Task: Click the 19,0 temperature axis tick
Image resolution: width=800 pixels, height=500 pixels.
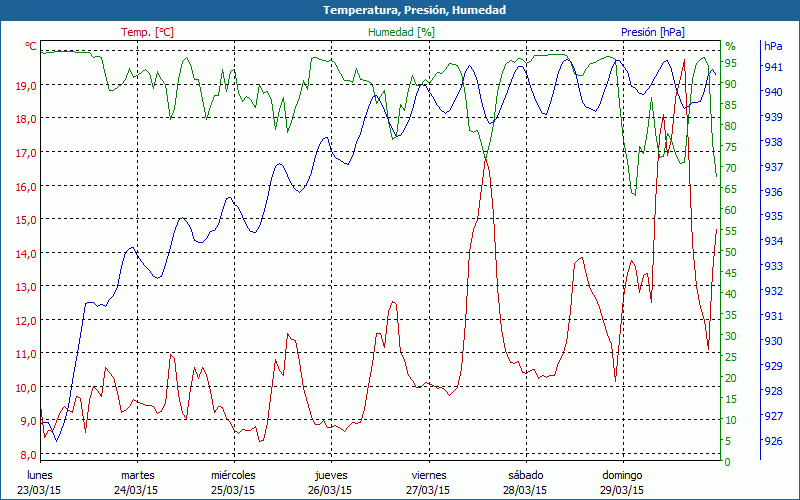Action: tap(27, 85)
